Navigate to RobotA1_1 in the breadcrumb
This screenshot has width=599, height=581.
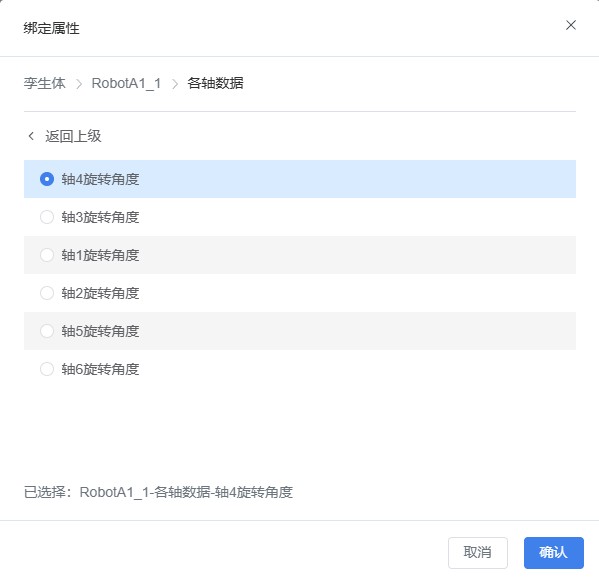coord(126,83)
